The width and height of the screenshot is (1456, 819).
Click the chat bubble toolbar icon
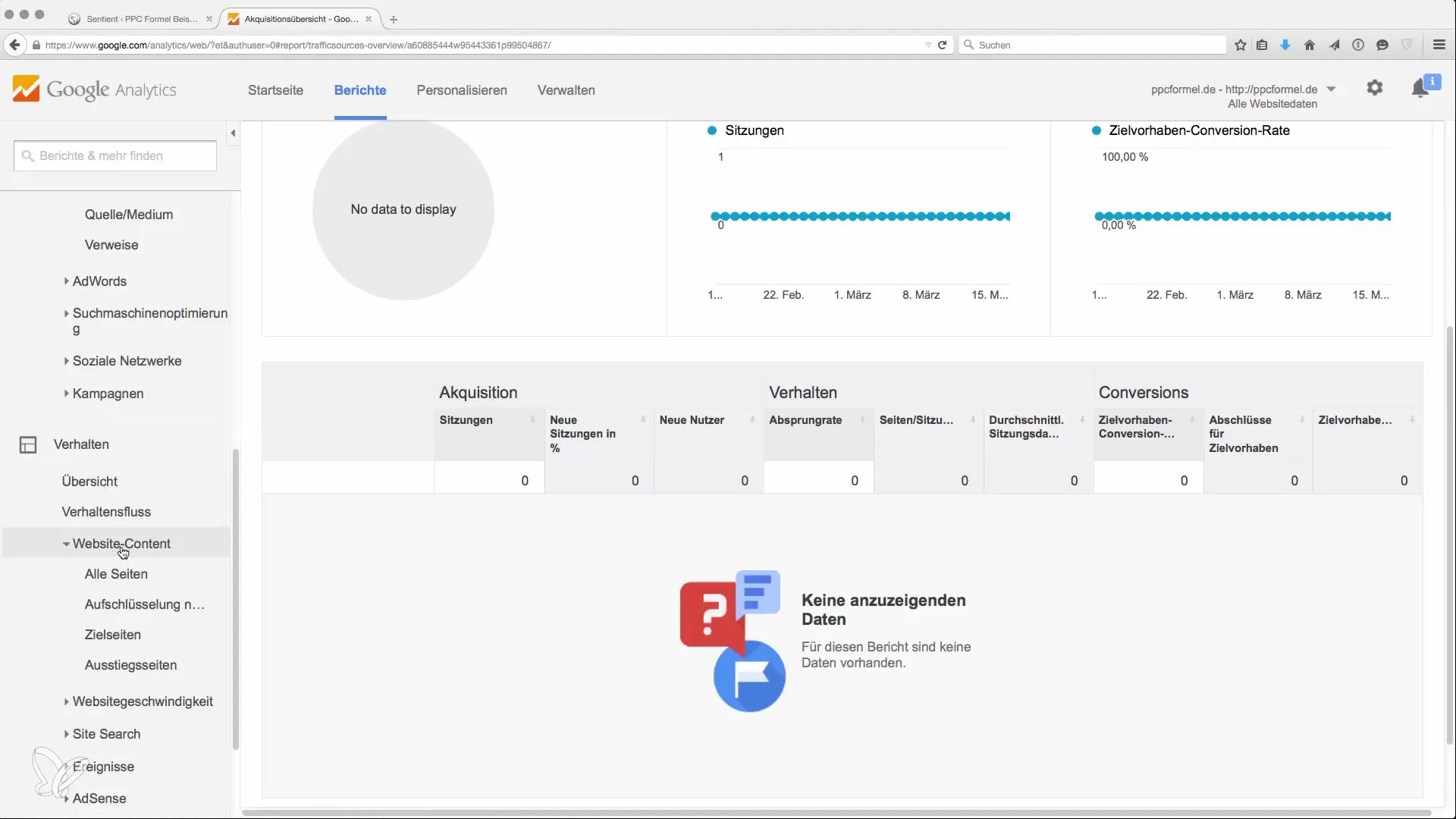(x=1382, y=45)
